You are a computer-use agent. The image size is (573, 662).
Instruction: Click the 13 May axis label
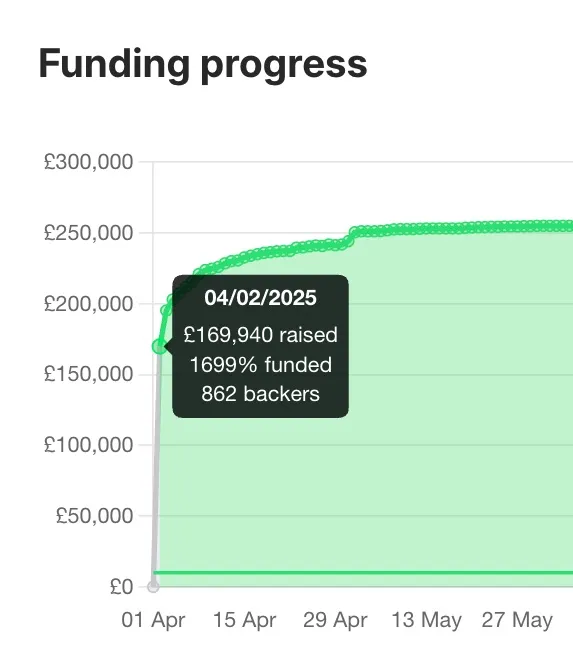426,621
